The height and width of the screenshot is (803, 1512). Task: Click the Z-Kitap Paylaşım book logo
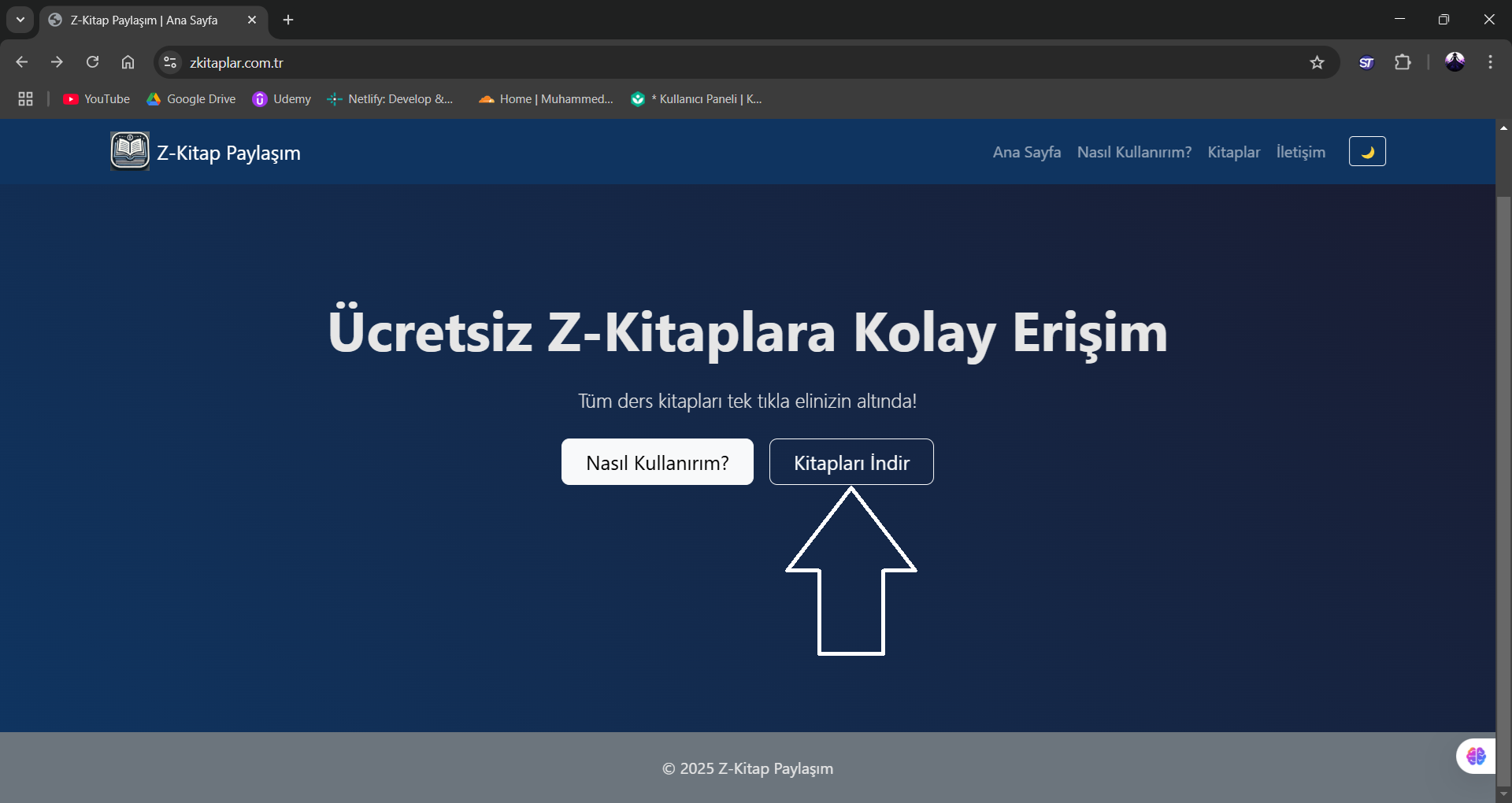pyautogui.click(x=130, y=151)
